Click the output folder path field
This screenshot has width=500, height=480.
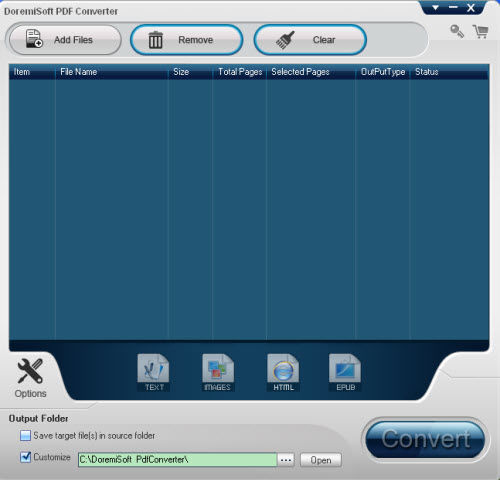click(x=178, y=460)
